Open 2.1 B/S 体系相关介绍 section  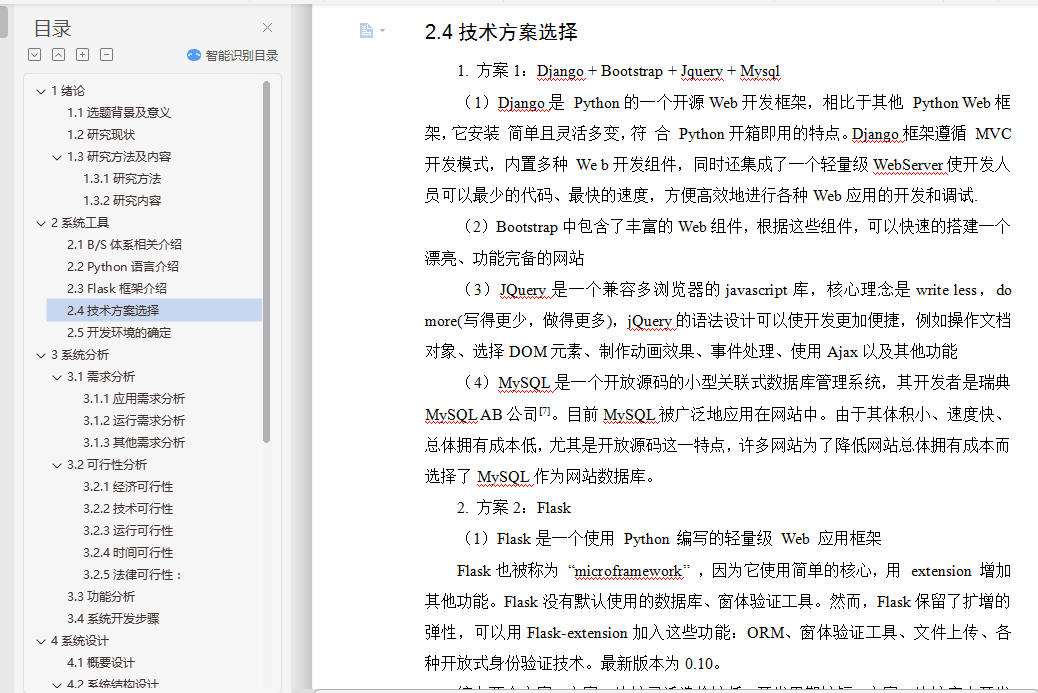click(124, 244)
